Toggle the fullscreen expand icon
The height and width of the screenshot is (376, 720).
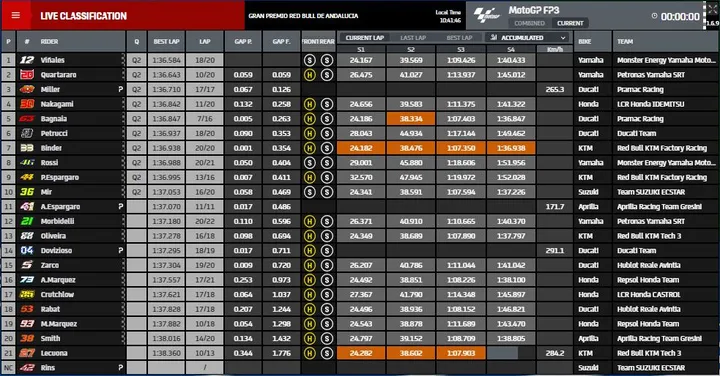click(x=712, y=9)
